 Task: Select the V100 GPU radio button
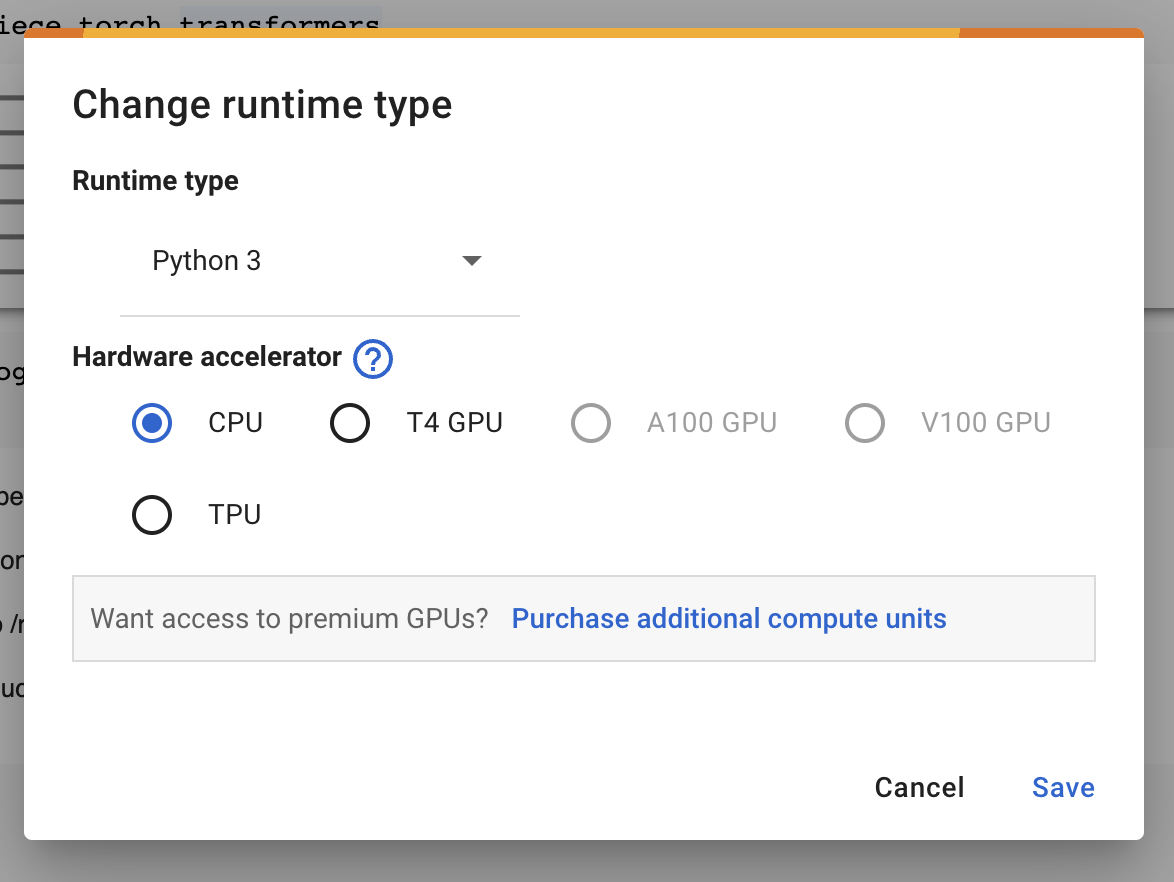click(865, 423)
